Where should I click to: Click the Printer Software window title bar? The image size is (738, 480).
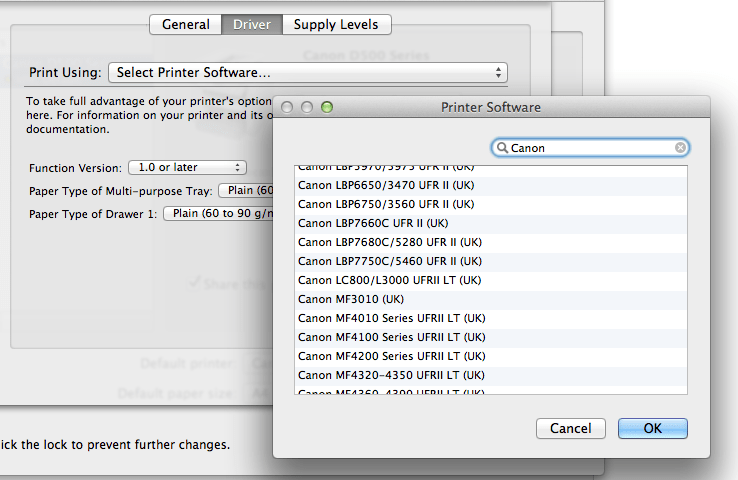tap(490, 107)
